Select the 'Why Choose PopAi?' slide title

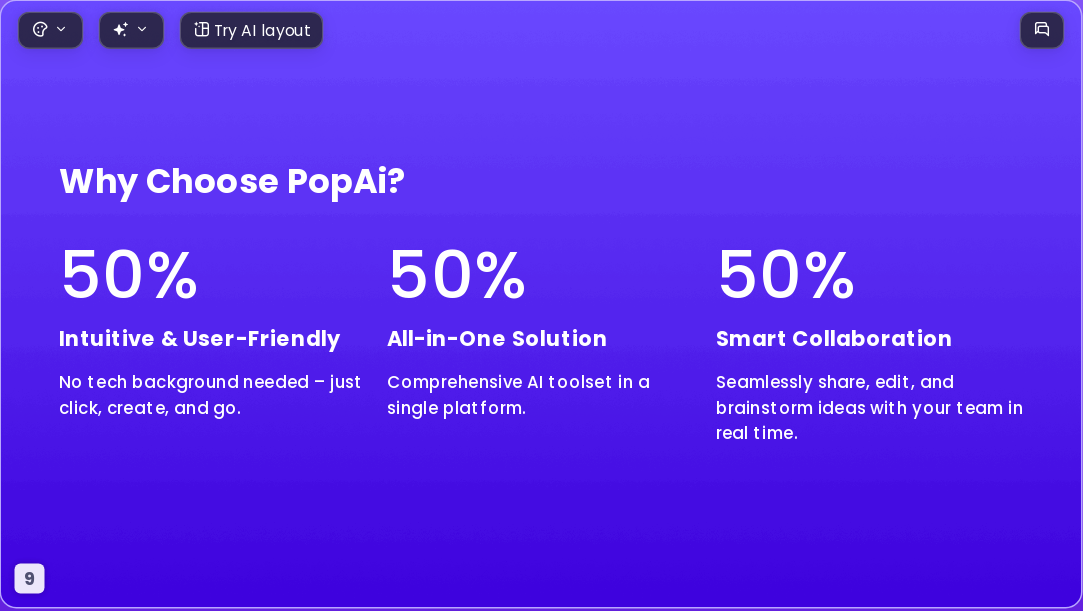click(x=232, y=182)
